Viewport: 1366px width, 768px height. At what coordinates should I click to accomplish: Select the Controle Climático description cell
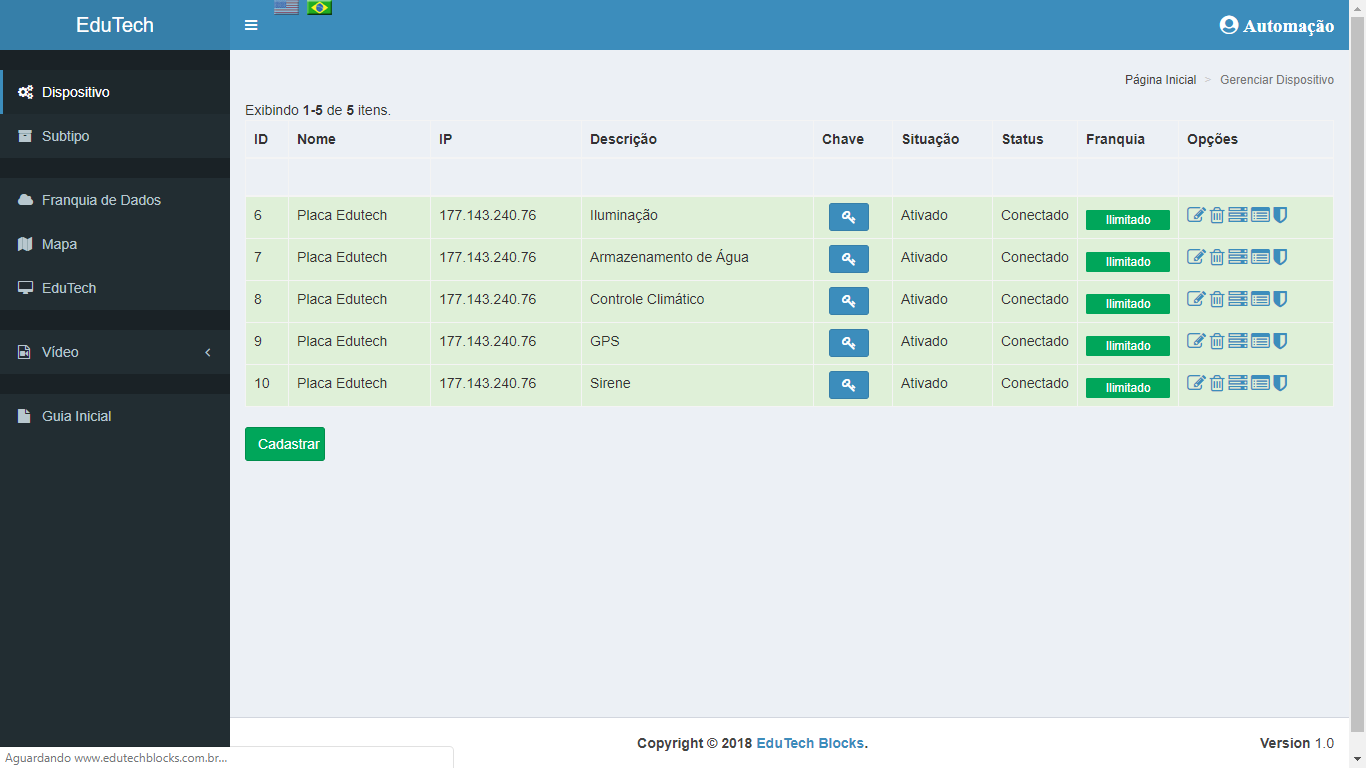point(697,301)
